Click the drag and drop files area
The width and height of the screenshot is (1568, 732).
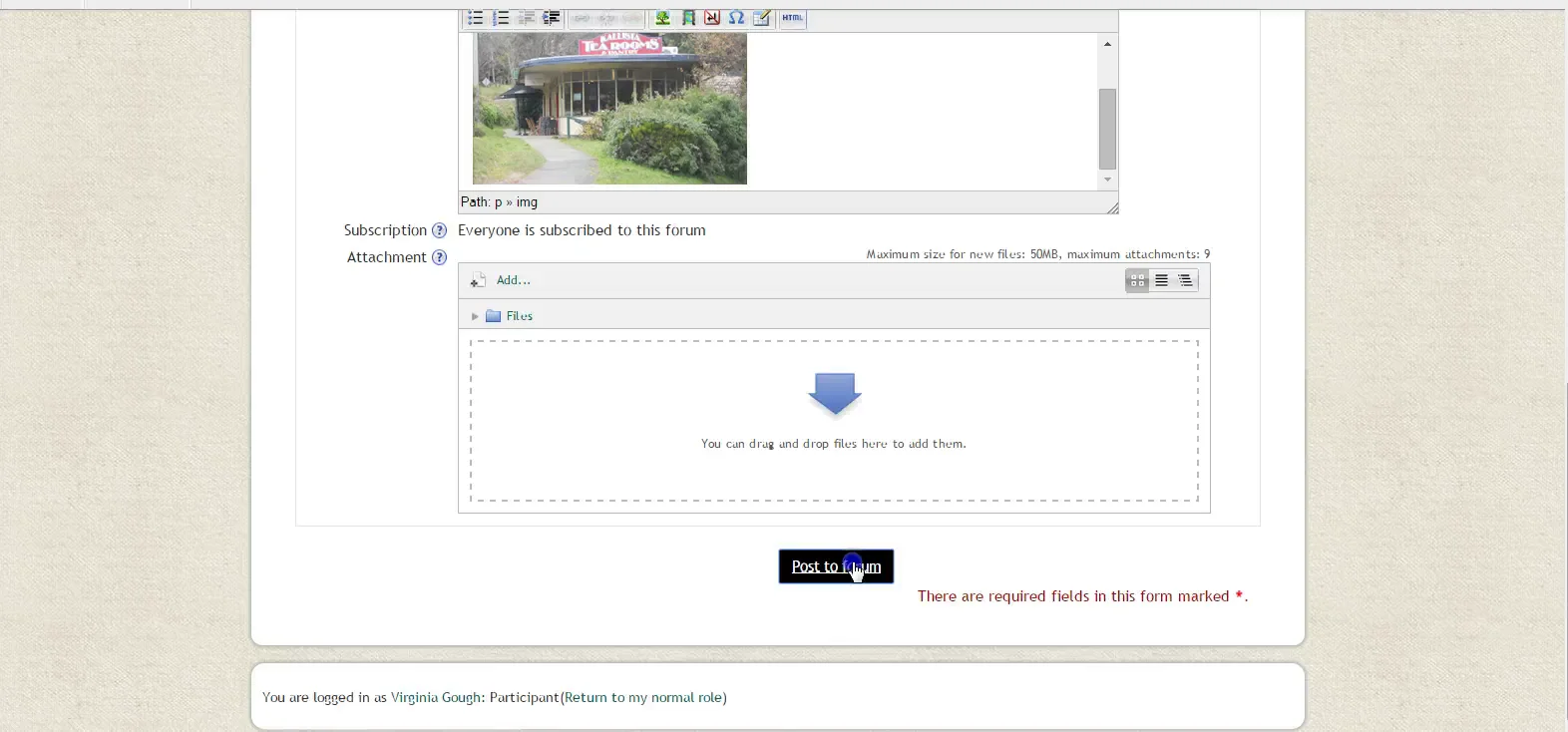[x=834, y=421]
